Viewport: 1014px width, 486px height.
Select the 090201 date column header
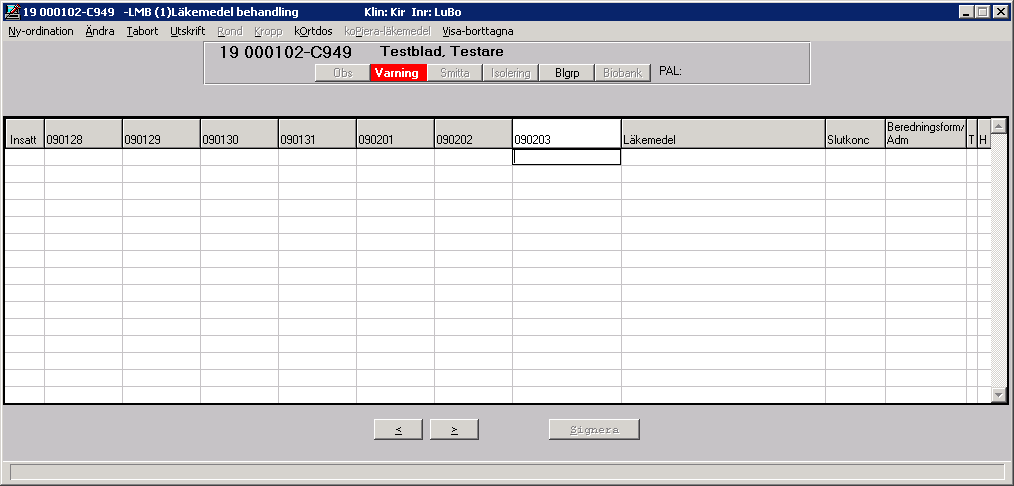tap(395, 134)
